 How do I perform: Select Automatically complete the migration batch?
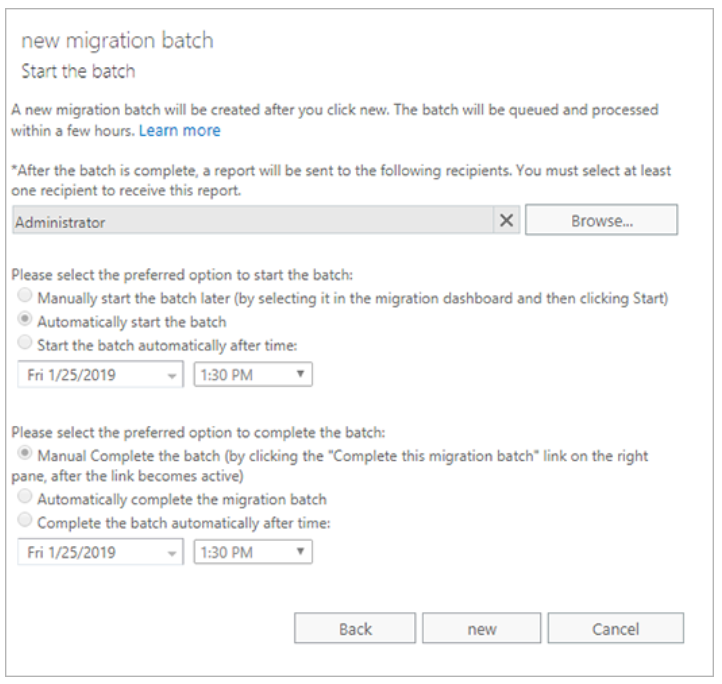click(x=25, y=498)
